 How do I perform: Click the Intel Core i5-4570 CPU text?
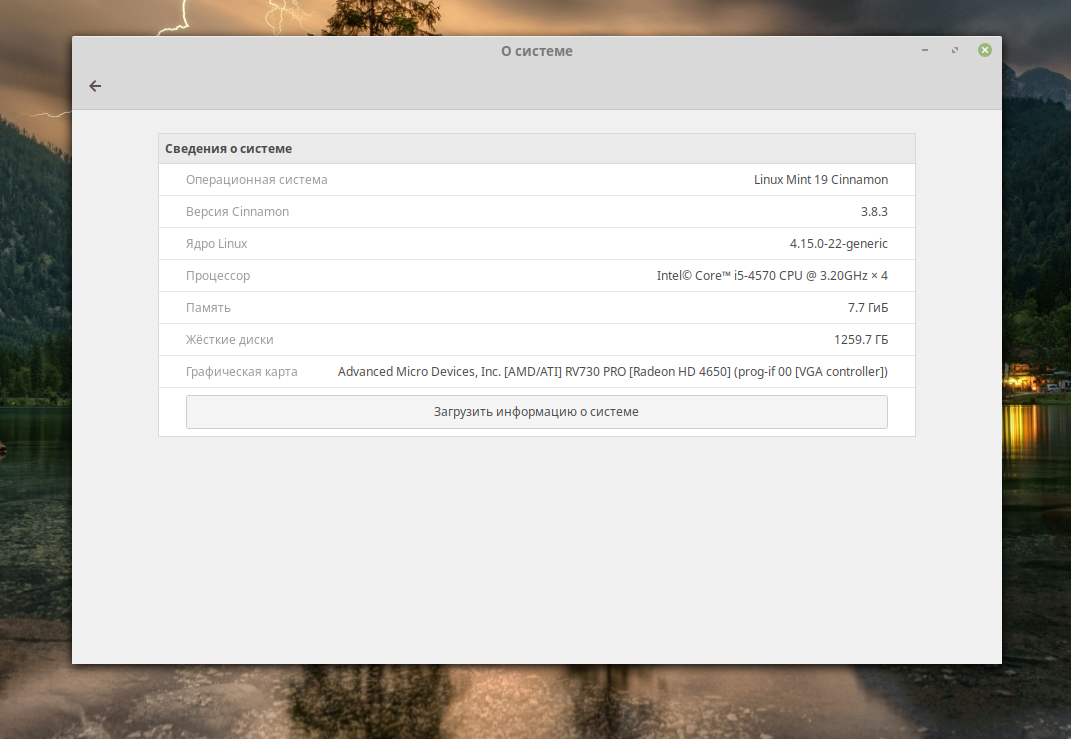coord(771,276)
